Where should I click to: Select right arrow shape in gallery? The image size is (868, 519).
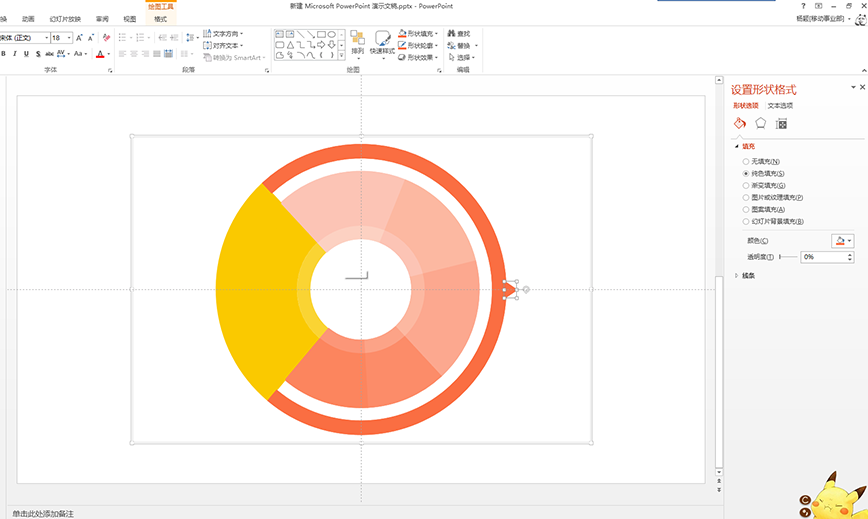click(x=321, y=45)
